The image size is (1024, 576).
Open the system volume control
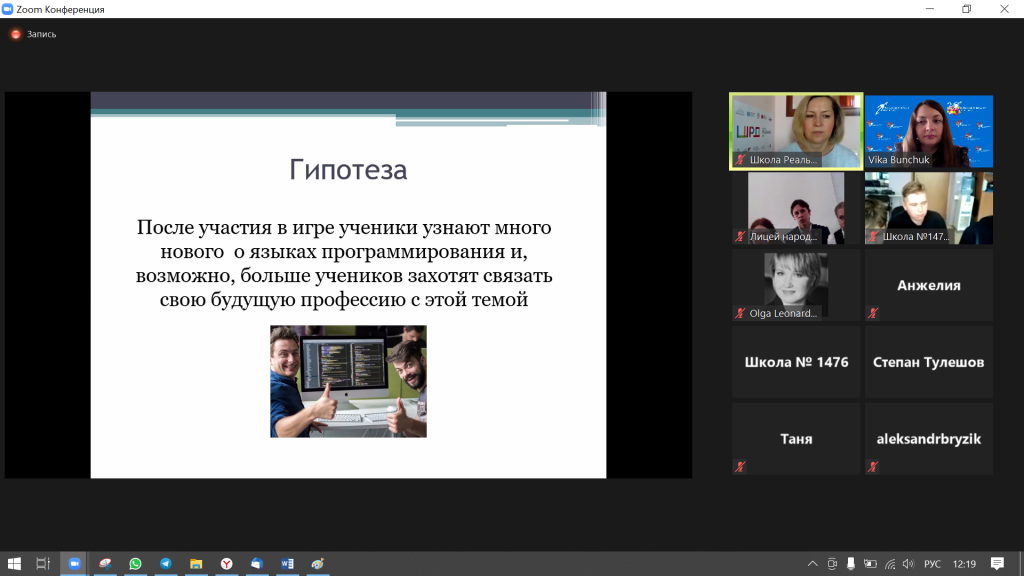[908, 564]
